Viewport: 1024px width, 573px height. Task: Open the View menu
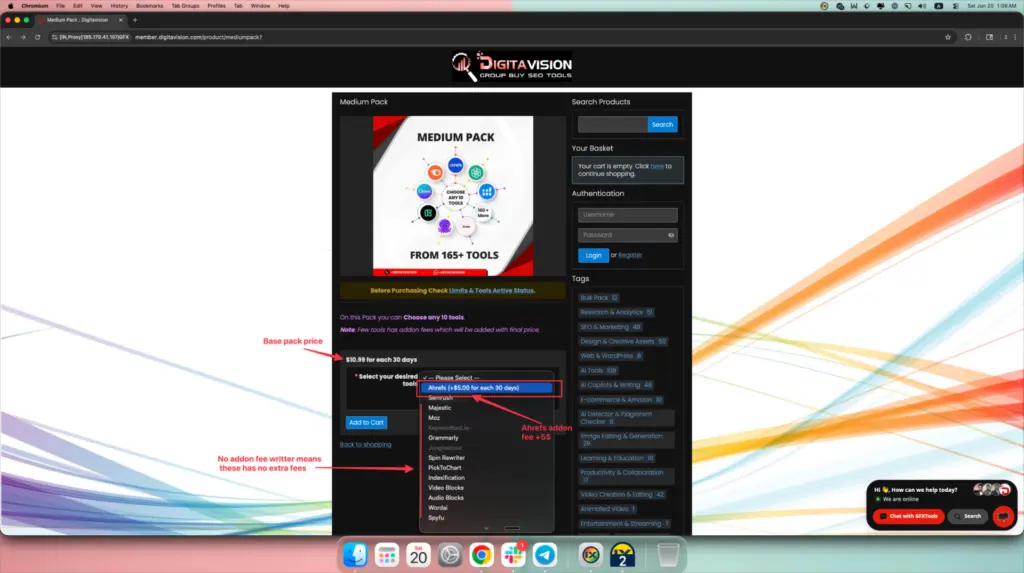(x=96, y=6)
